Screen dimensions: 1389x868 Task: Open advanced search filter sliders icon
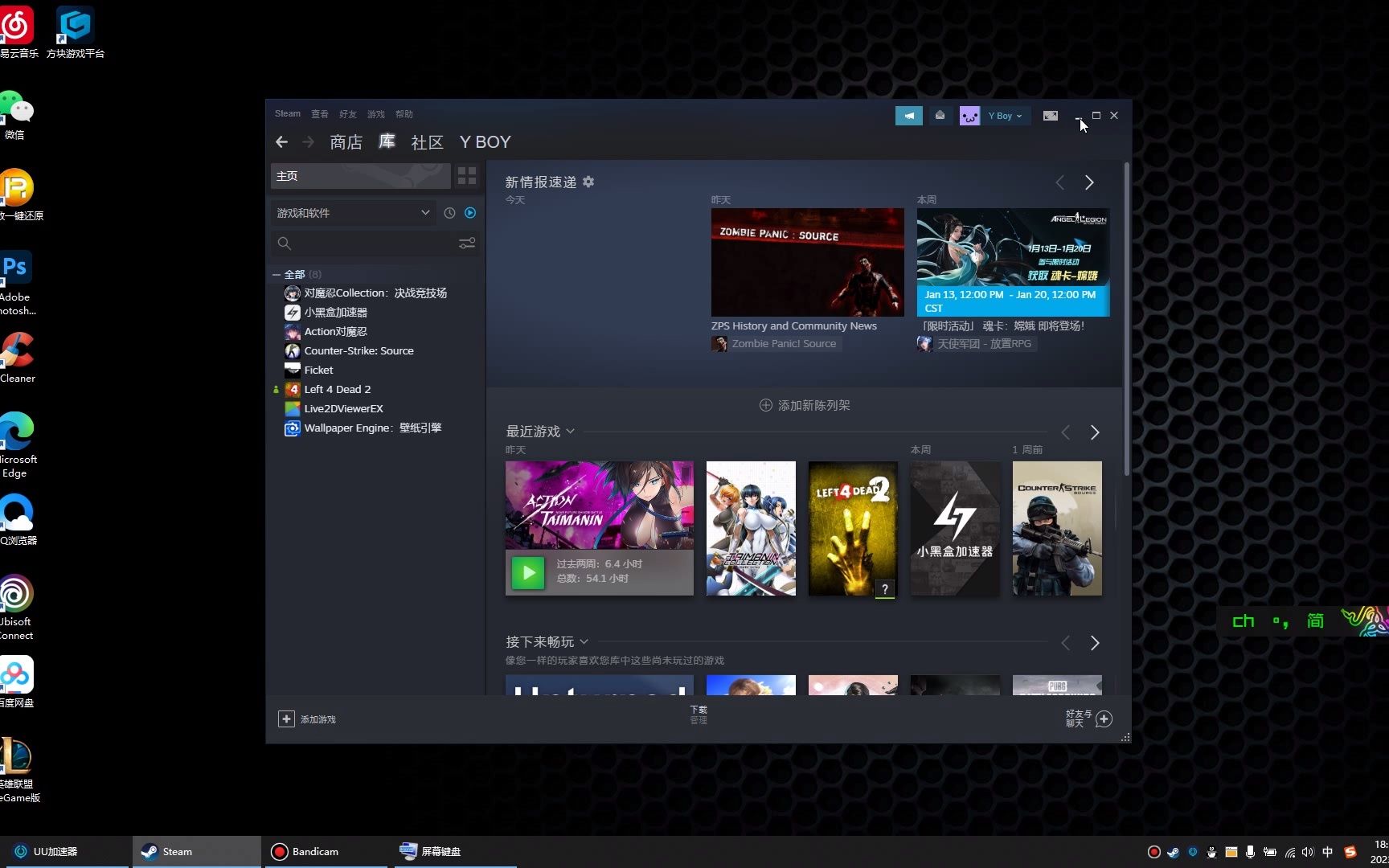tap(467, 243)
